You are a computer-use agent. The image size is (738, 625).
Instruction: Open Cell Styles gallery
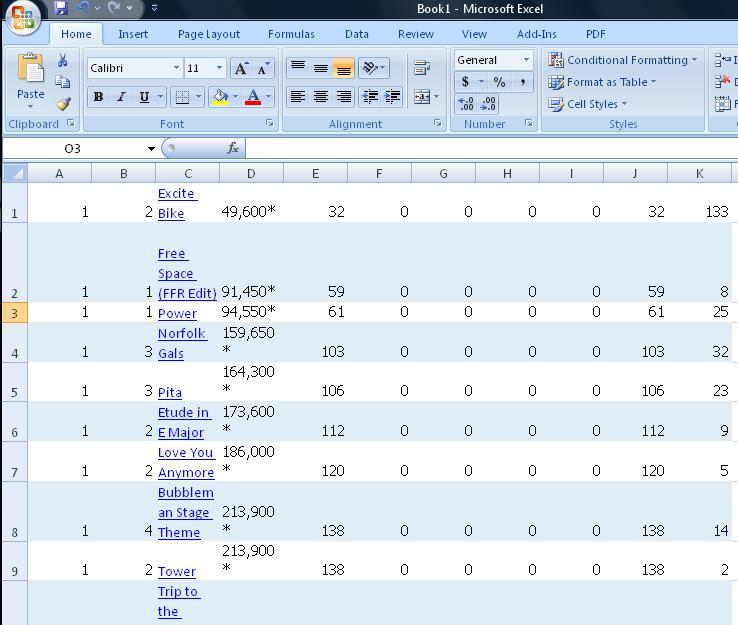point(588,104)
